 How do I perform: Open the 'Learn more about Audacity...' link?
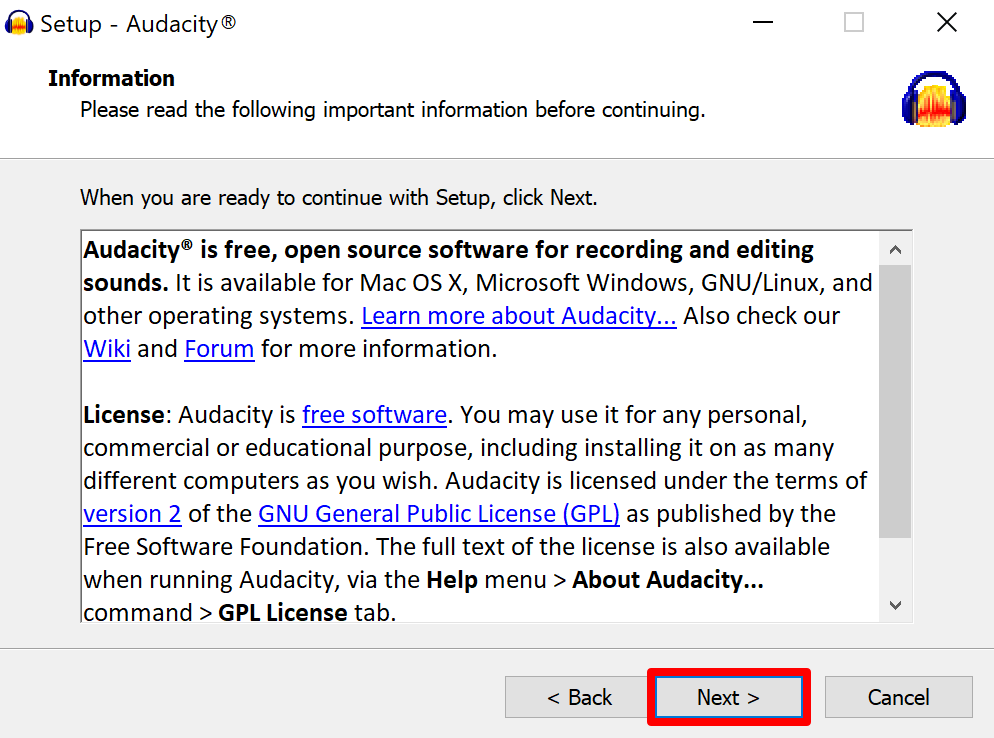coord(519,316)
